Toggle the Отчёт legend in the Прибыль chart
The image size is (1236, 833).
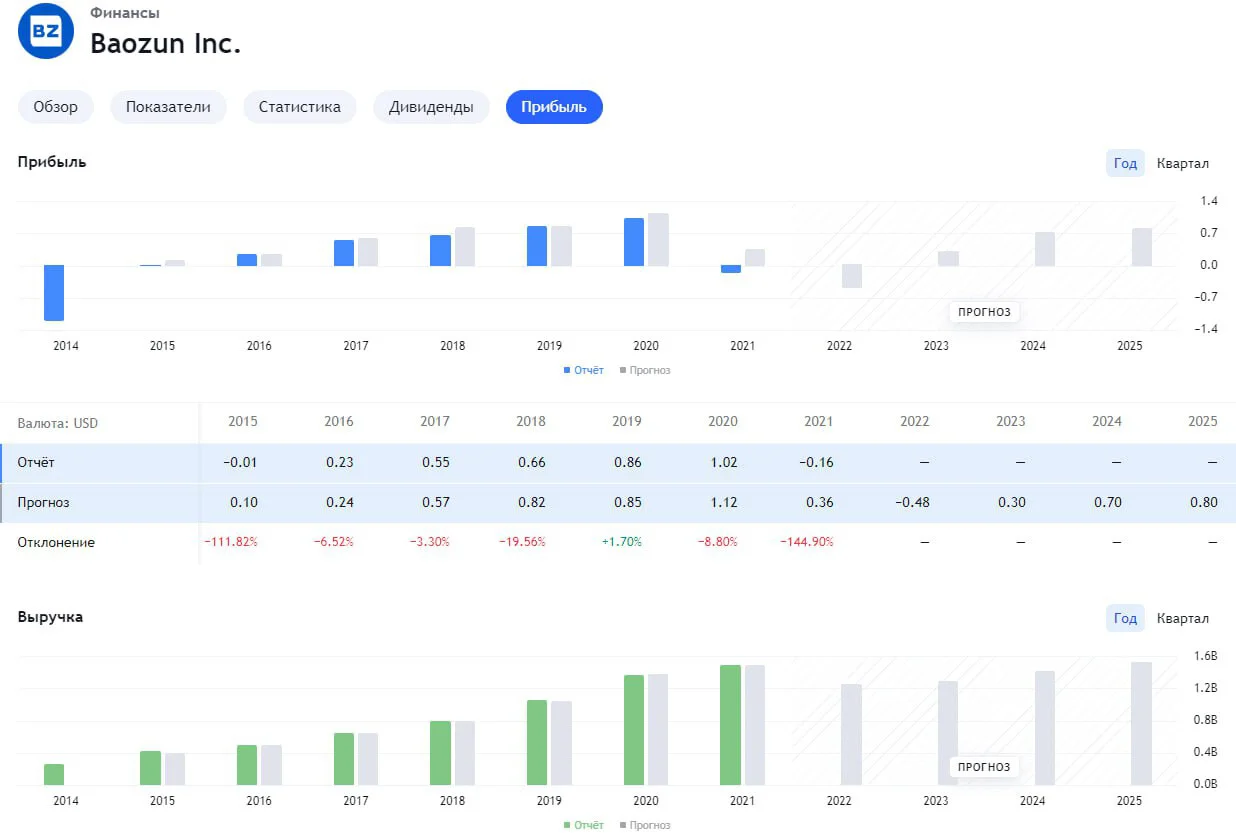[584, 370]
